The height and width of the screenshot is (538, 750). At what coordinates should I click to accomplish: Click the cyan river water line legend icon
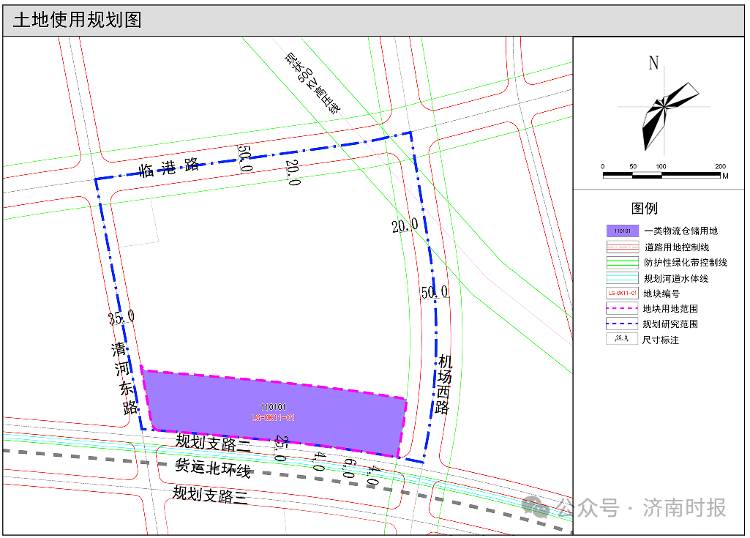point(621,278)
